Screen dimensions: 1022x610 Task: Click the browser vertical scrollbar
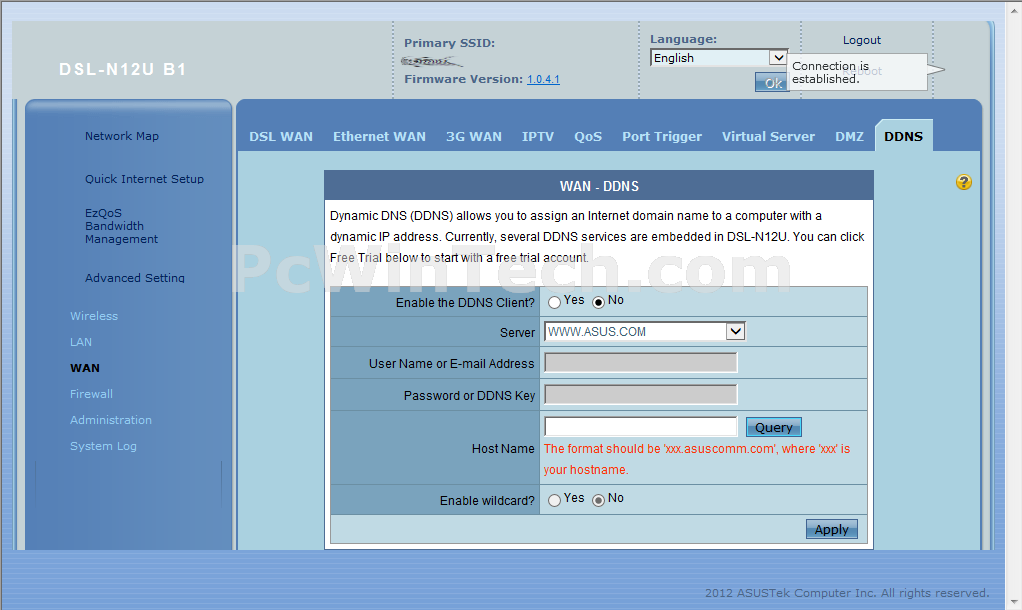[1014, 305]
